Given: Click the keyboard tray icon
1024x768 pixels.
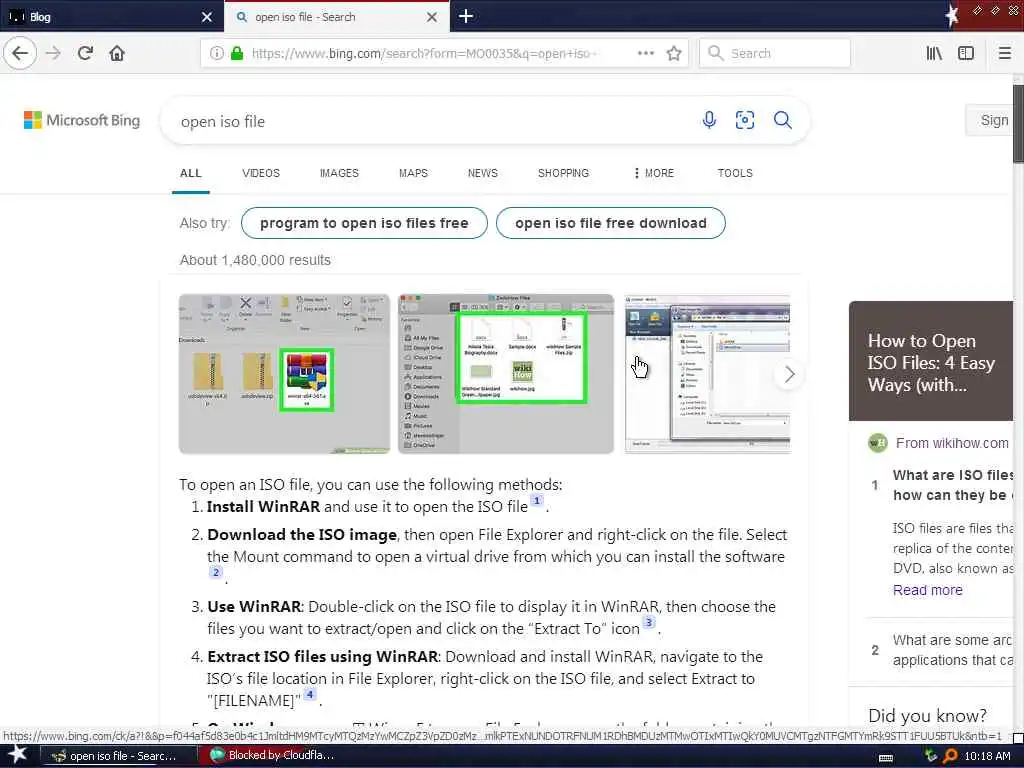Looking at the screenshot, I should (x=886, y=757).
